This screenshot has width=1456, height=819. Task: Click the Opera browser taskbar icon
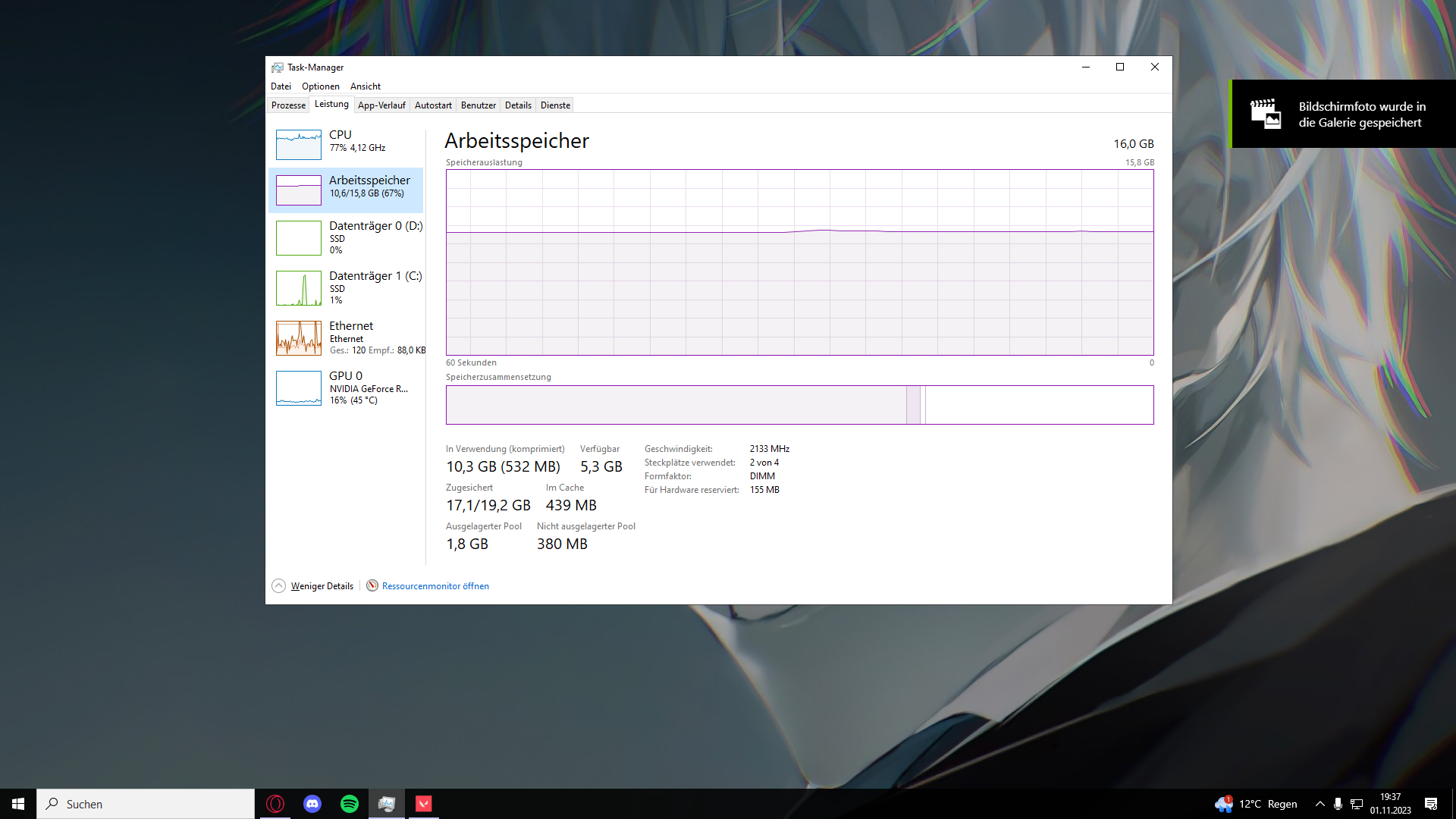[x=275, y=804]
